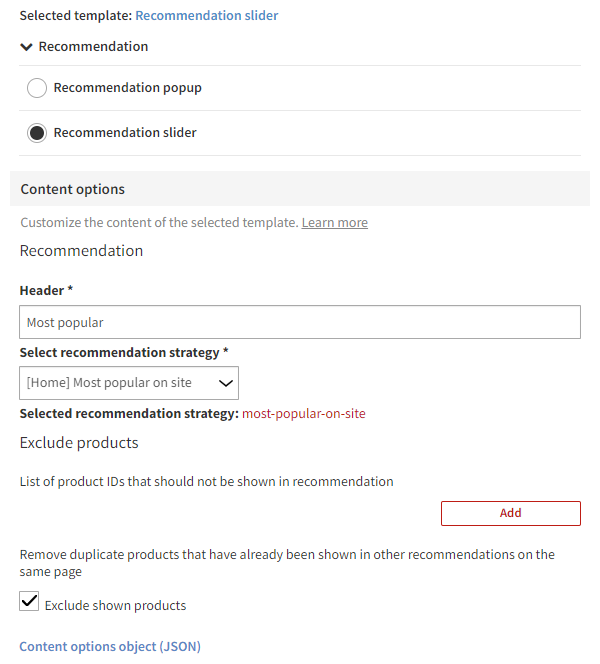Click the "Recommendation" expander title text
The image size is (600, 664).
tap(93, 47)
